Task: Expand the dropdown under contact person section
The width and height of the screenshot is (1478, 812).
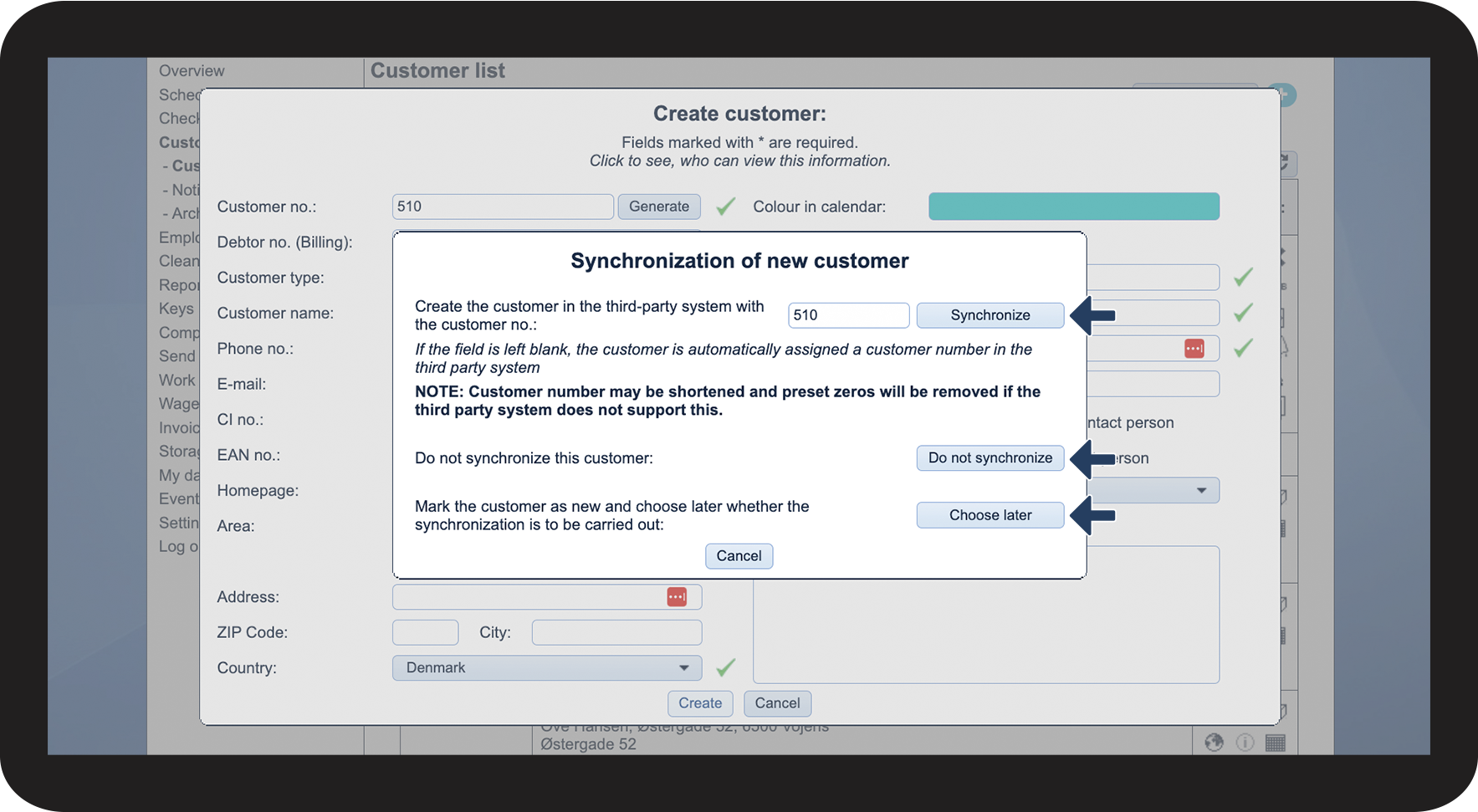Action: pyautogui.click(x=1201, y=491)
